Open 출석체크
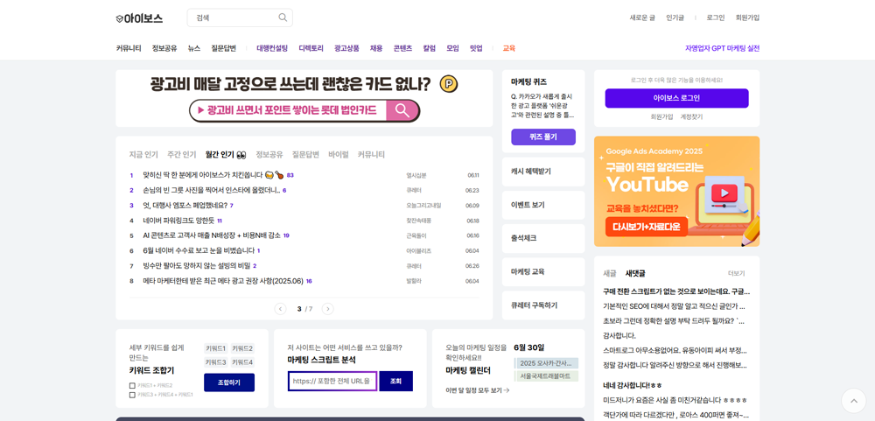The height and width of the screenshot is (421, 875). (543, 238)
